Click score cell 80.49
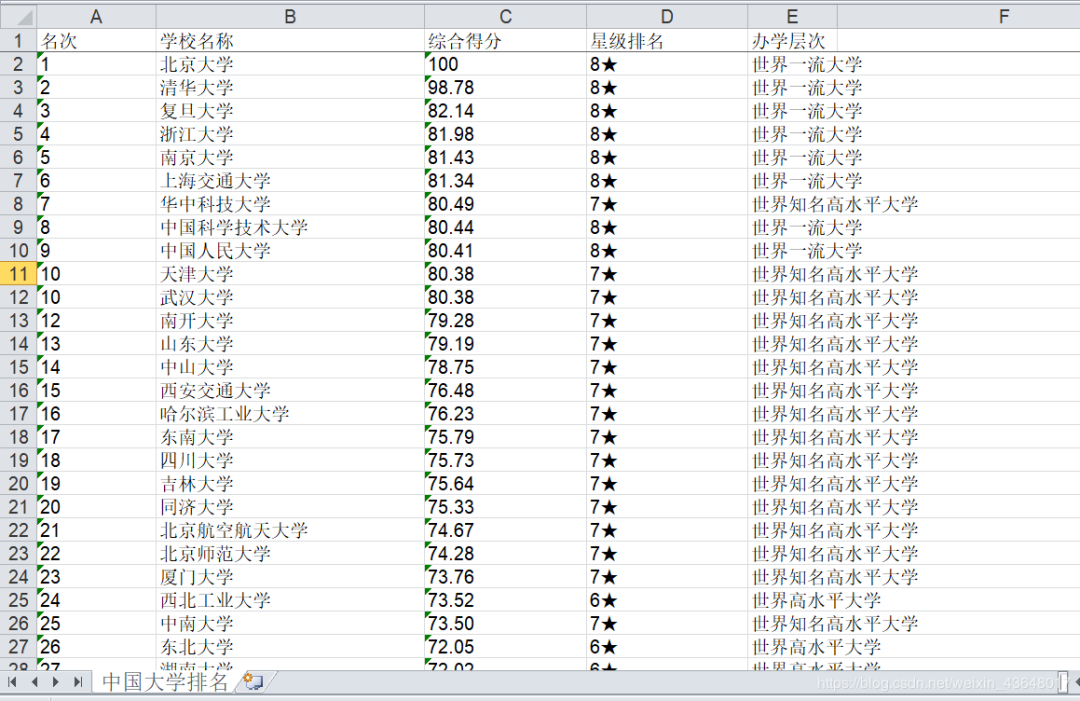 [x=505, y=205]
